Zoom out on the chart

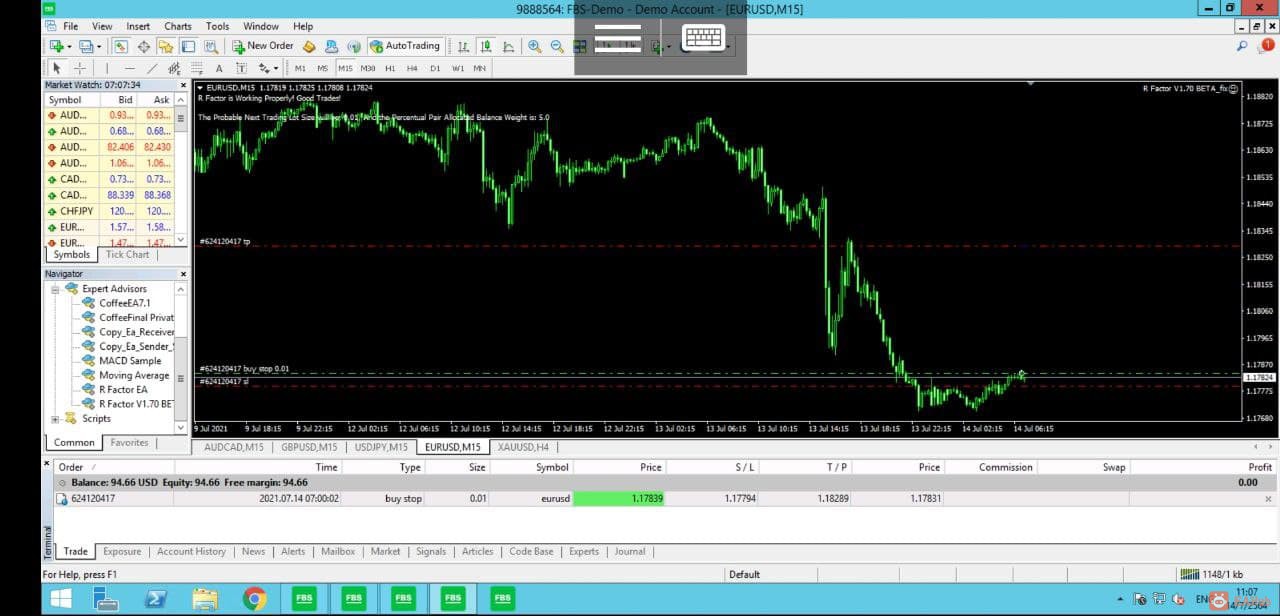(557, 46)
